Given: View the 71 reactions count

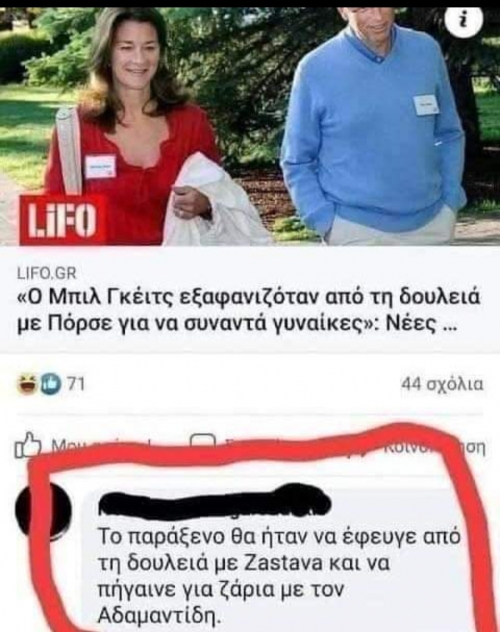Looking at the screenshot, I should click(75, 384).
